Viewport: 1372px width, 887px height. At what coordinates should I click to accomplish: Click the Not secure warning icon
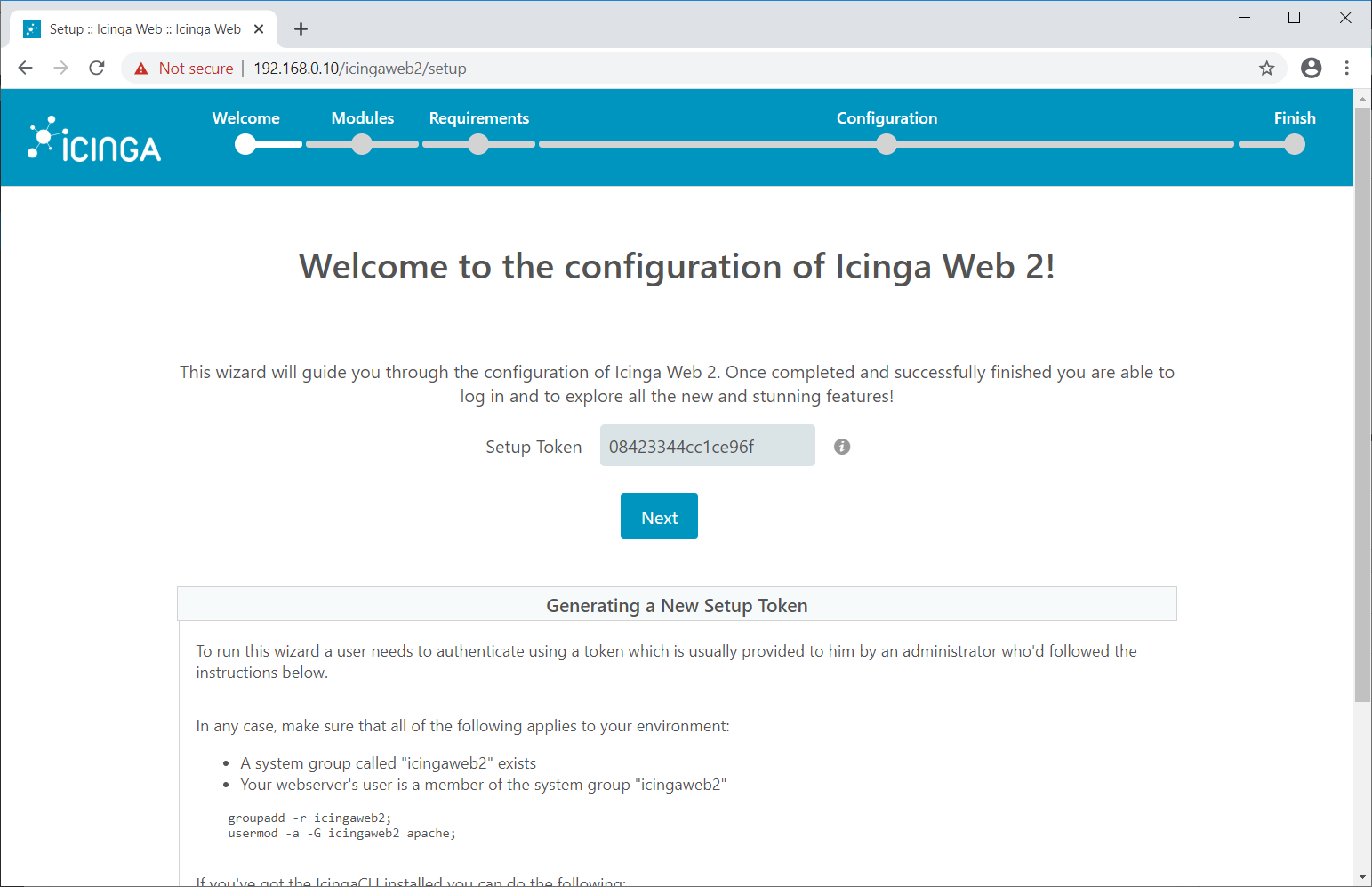(141, 69)
